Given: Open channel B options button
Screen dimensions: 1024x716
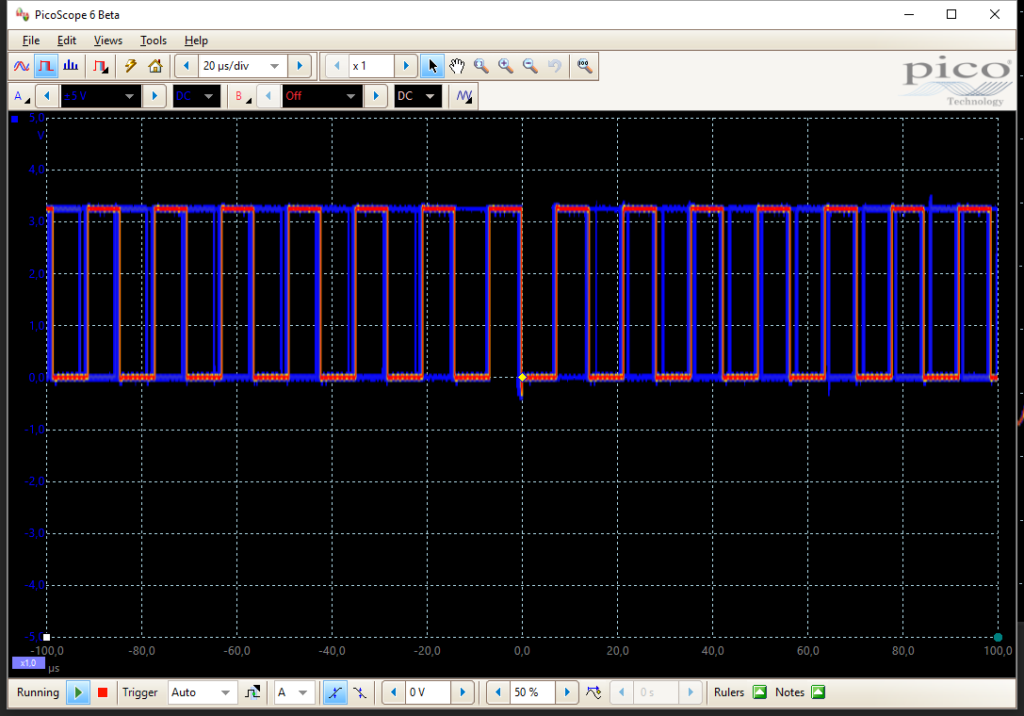Looking at the screenshot, I should pos(242,96).
